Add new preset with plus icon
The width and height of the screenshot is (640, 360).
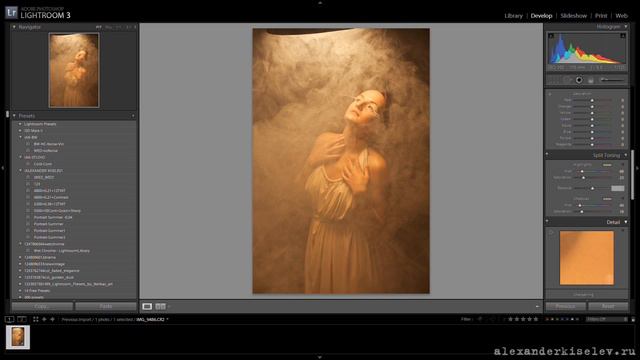[x=133, y=116]
